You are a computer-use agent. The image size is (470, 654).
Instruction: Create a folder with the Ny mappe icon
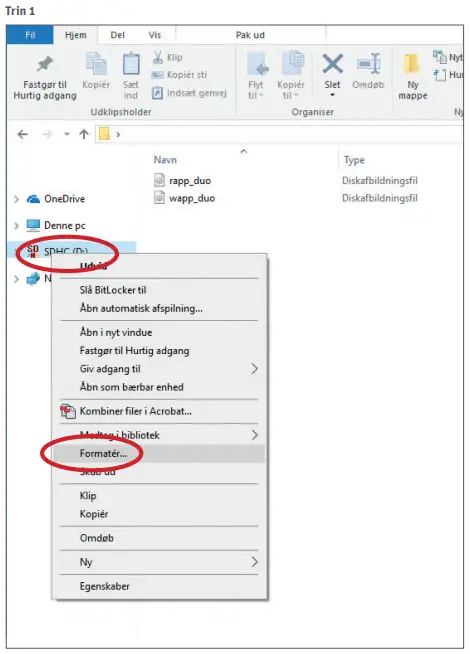412,64
